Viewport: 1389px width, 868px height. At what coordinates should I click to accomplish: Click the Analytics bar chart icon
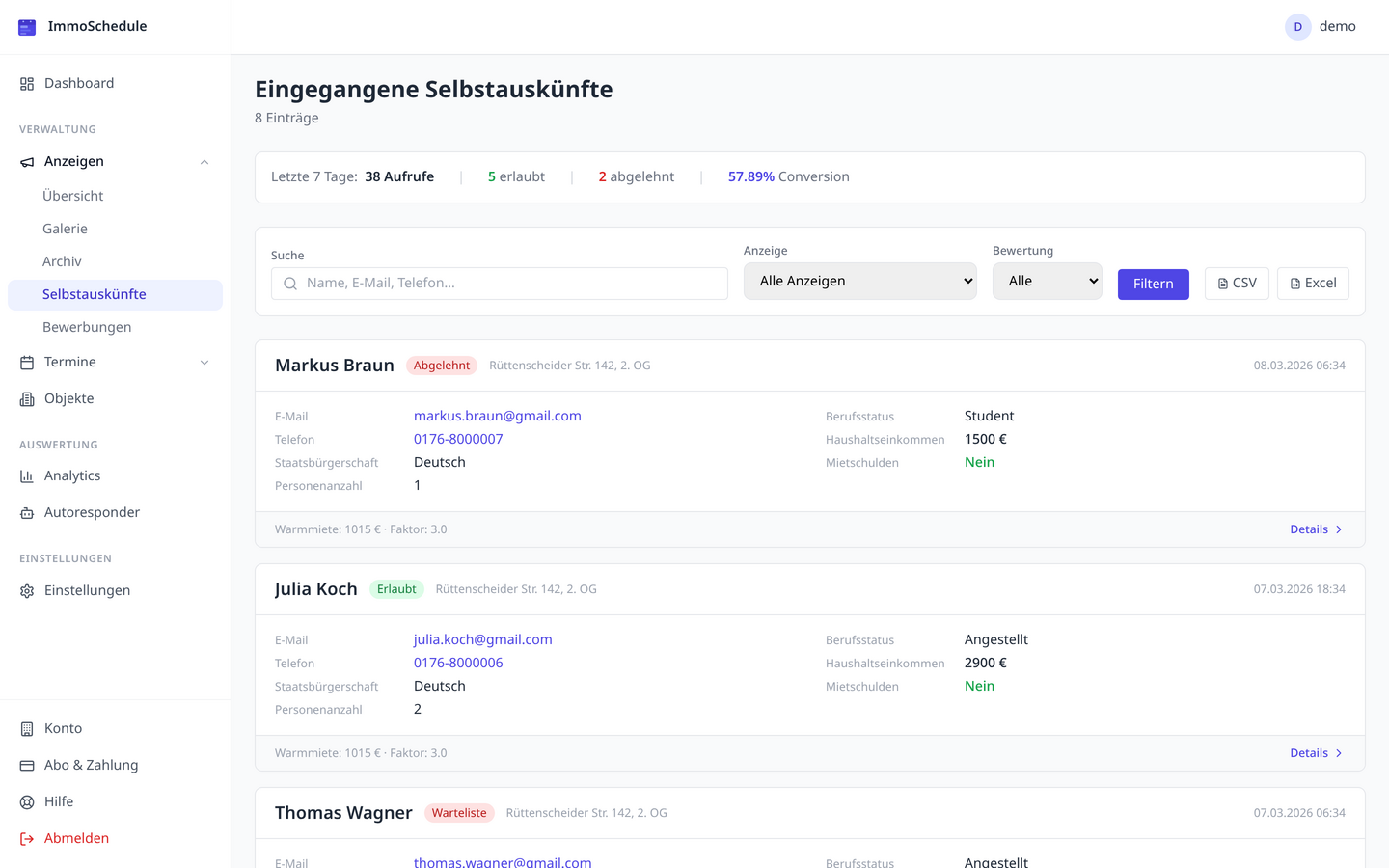pos(26,475)
